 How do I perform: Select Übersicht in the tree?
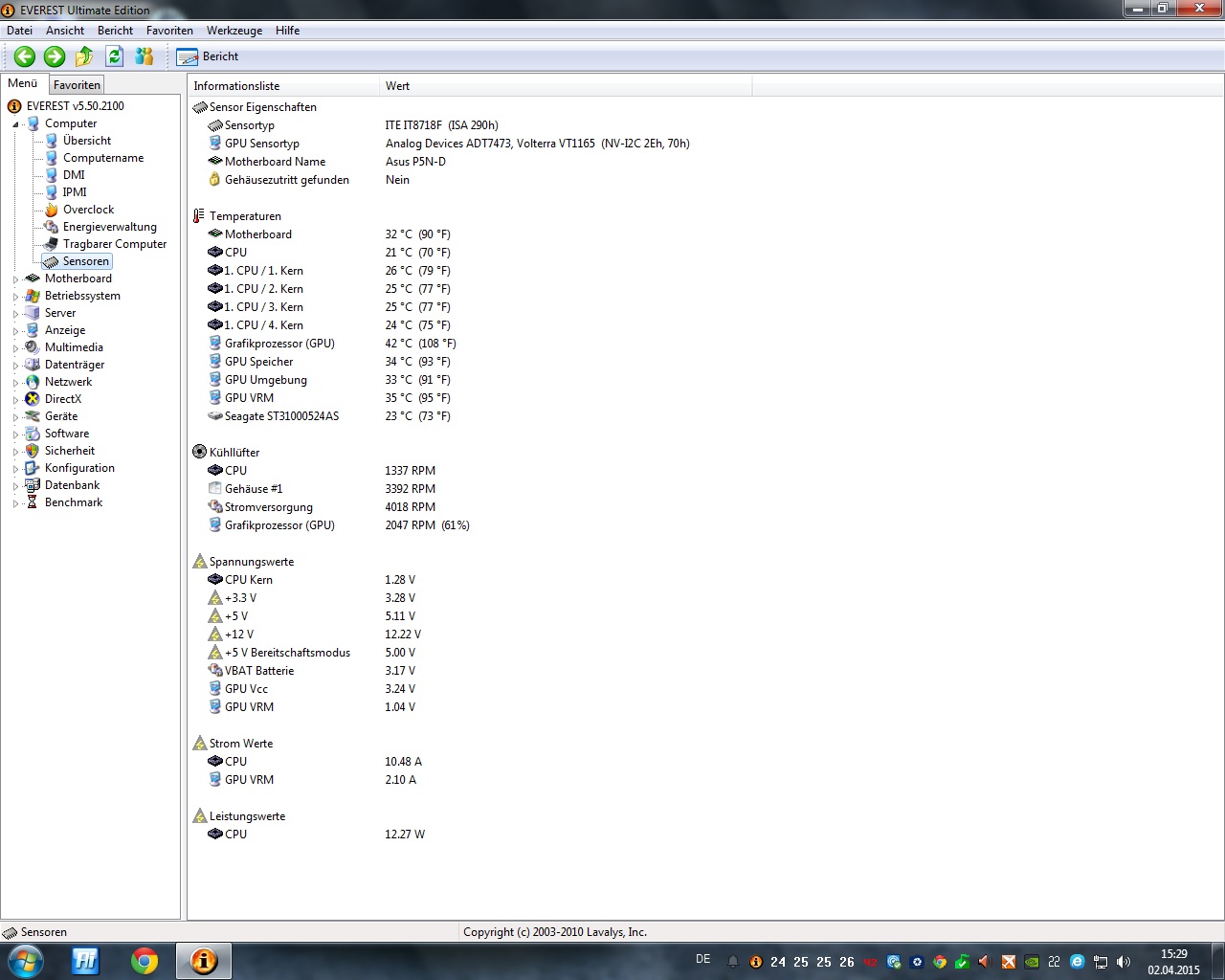click(87, 141)
